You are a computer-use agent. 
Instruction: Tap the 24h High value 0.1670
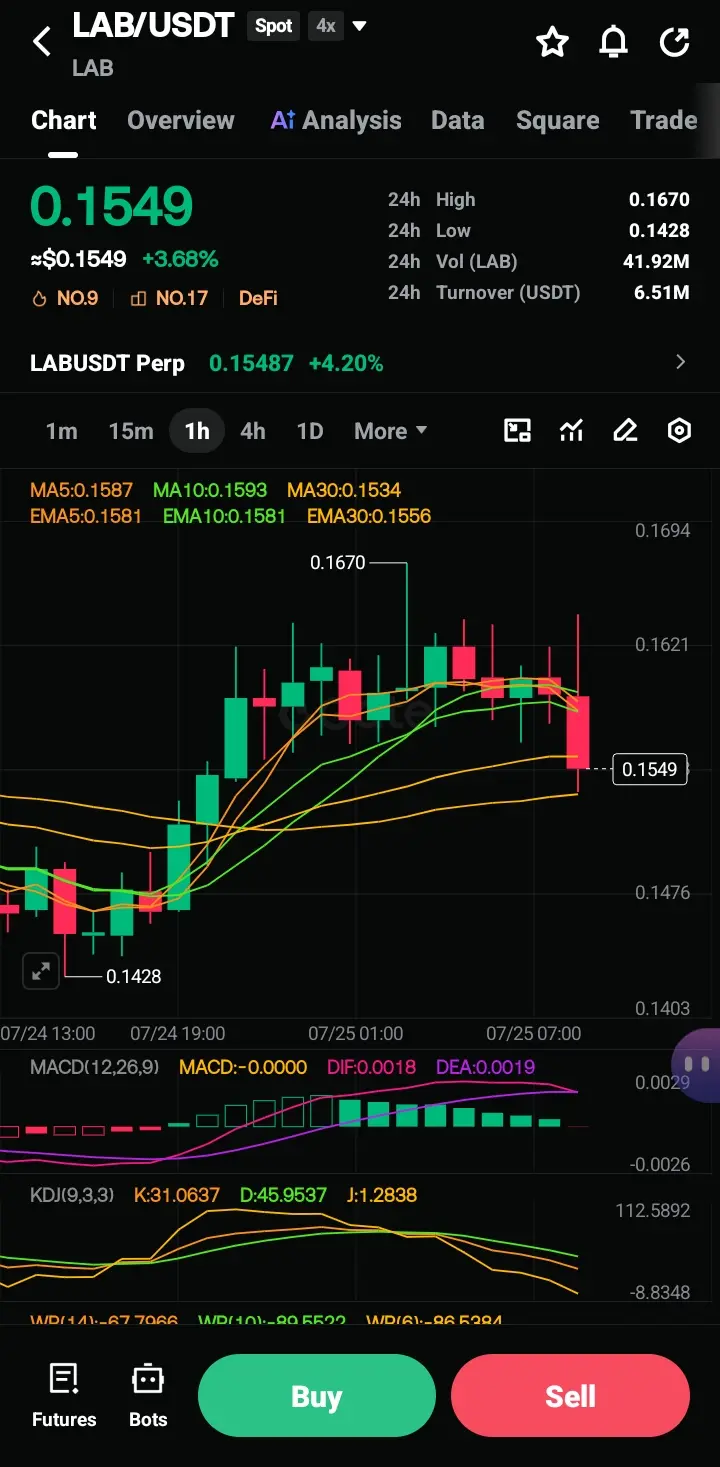[659, 200]
